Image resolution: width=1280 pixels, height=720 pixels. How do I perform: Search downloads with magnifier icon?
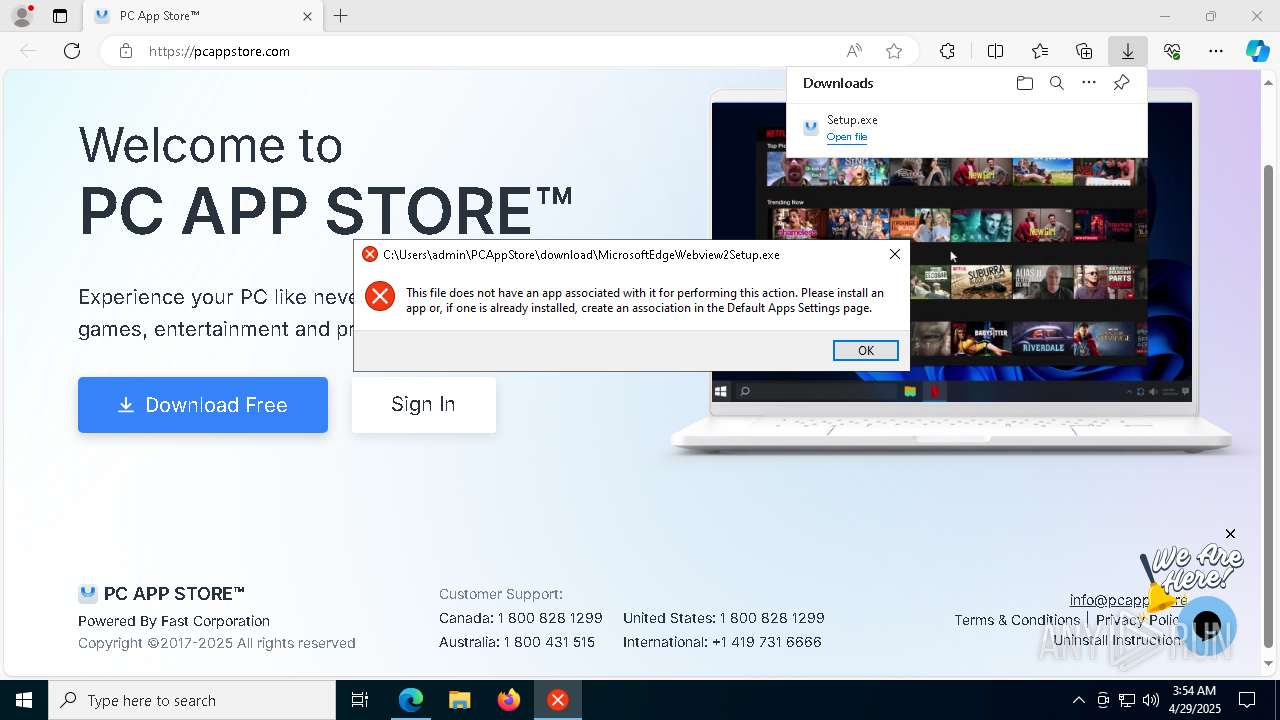[1057, 83]
